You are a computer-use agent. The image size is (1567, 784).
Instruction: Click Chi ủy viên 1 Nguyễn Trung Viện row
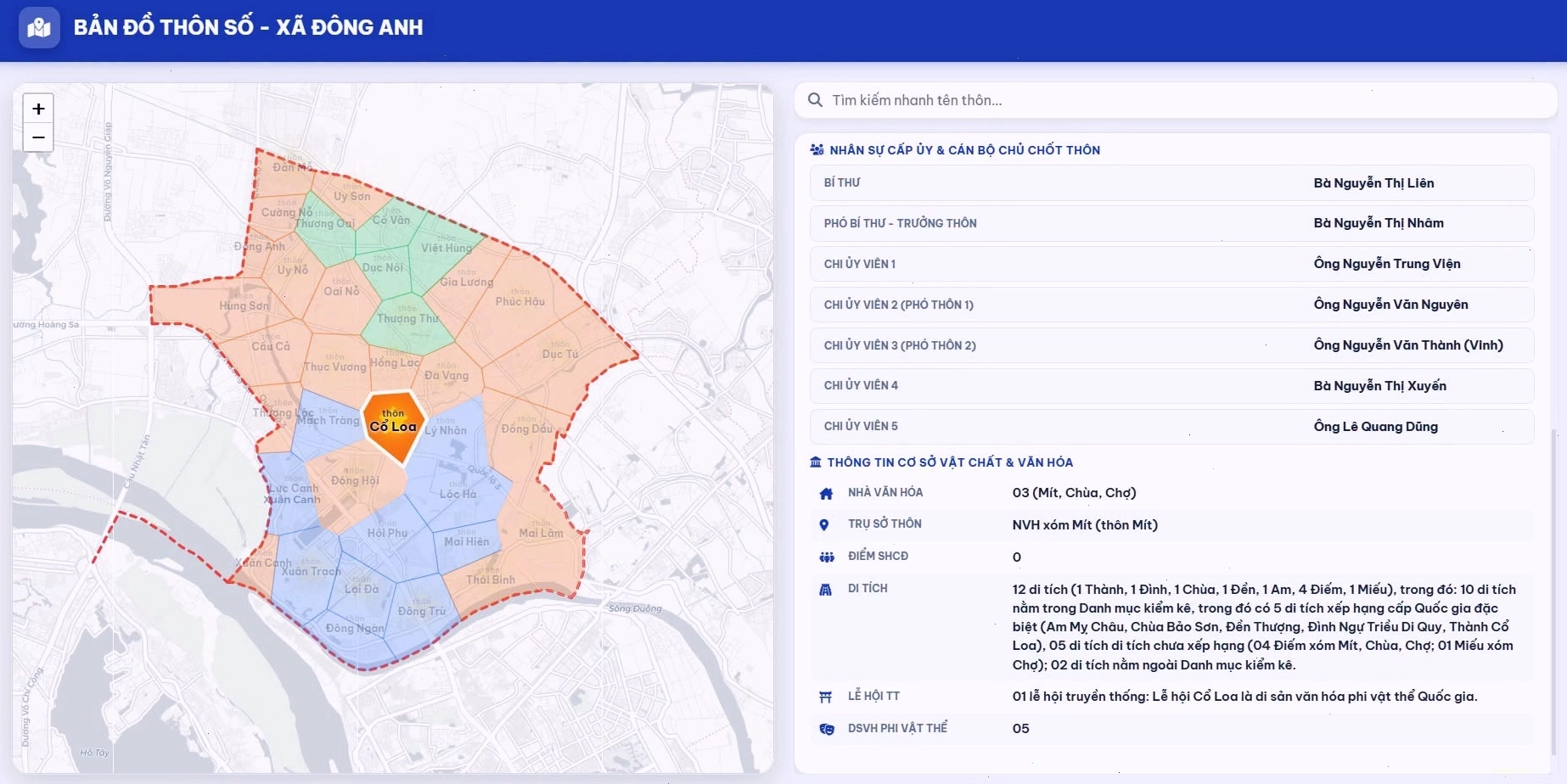tap(1171, 264)
